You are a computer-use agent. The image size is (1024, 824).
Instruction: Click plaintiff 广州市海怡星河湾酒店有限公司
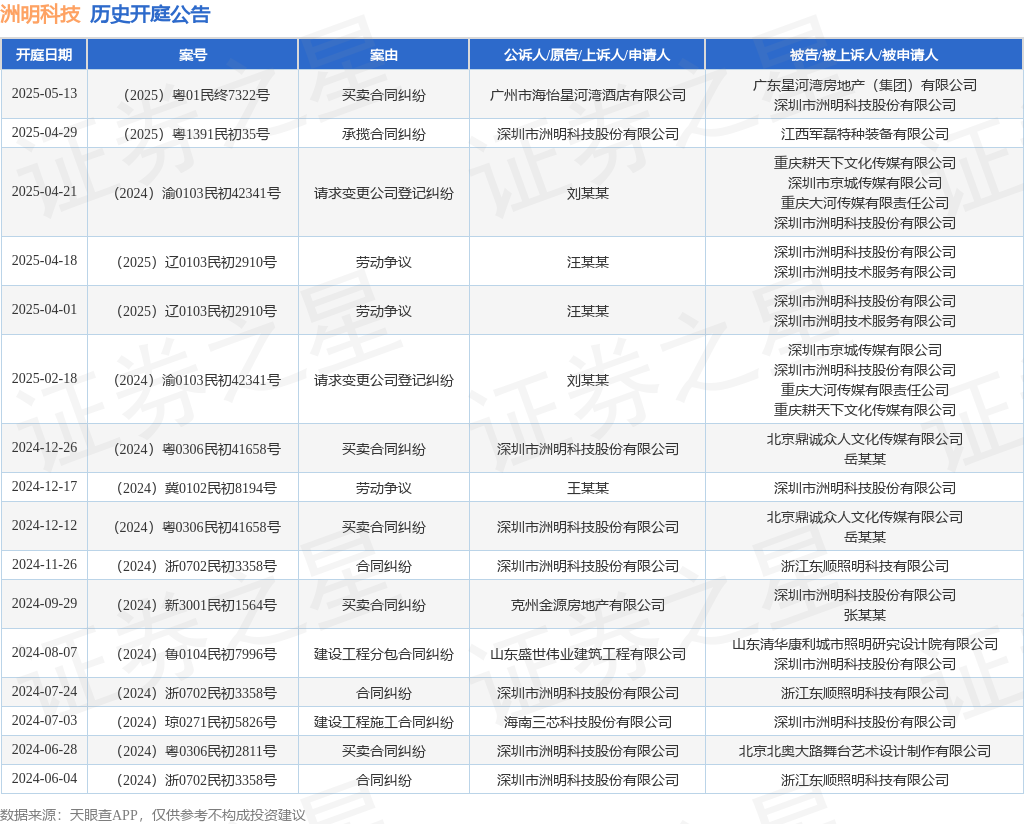click(588, 95)
